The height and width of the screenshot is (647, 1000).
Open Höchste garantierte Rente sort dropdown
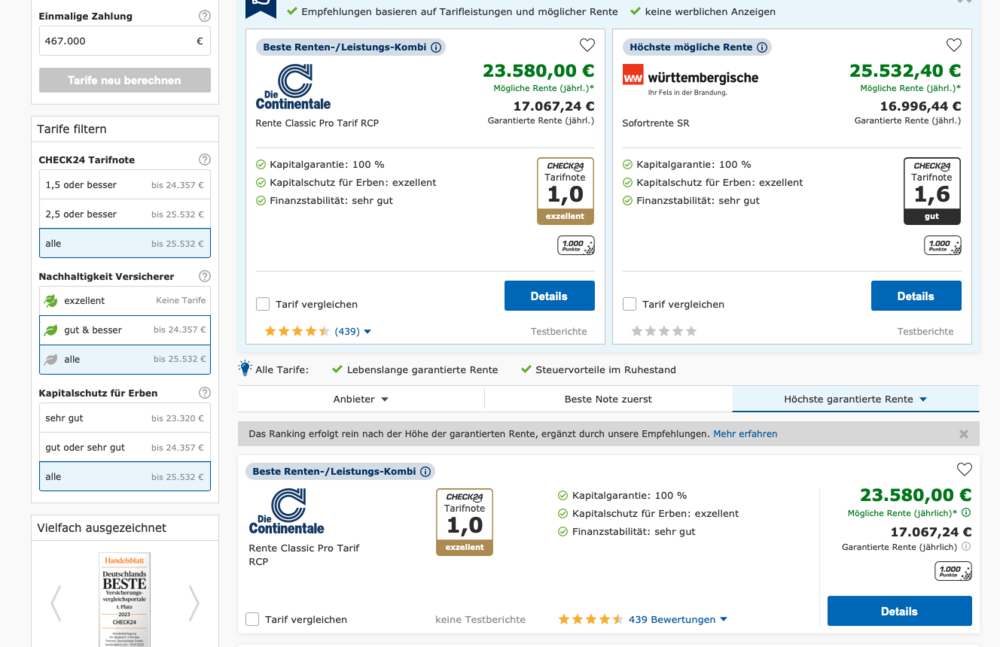point(855,399)
